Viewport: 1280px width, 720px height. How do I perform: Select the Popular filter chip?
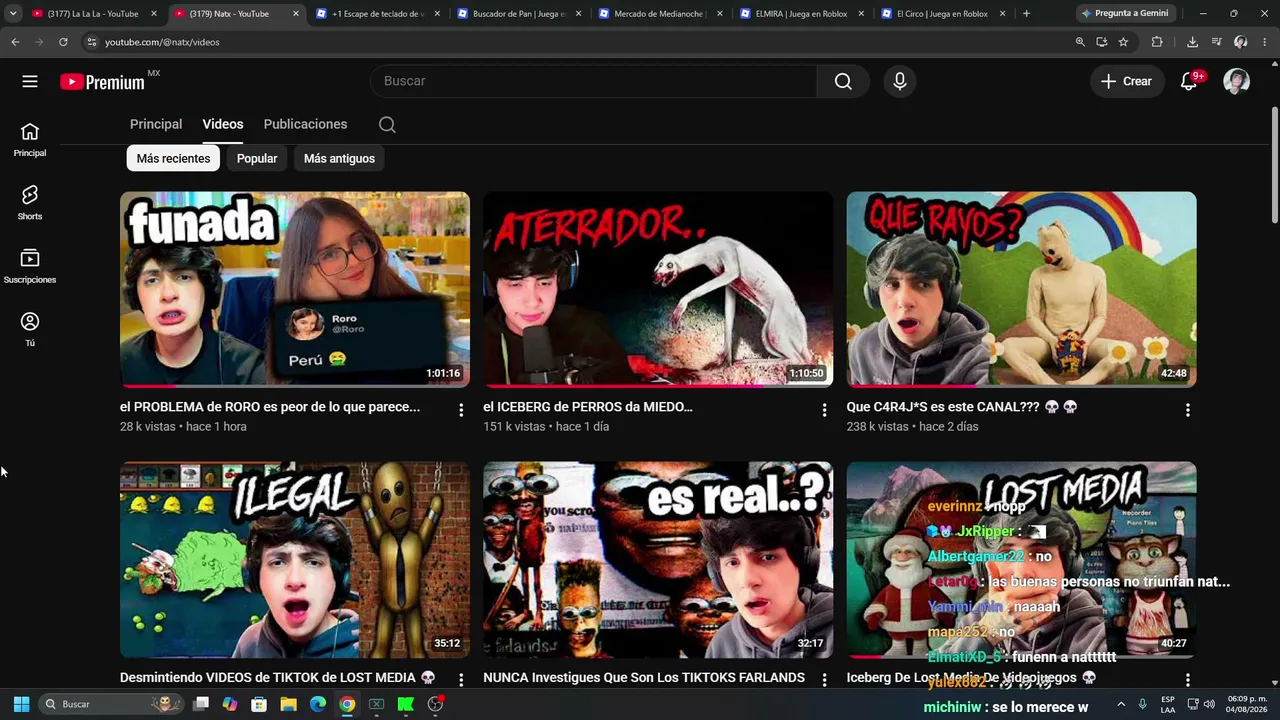tap(257, 158)
